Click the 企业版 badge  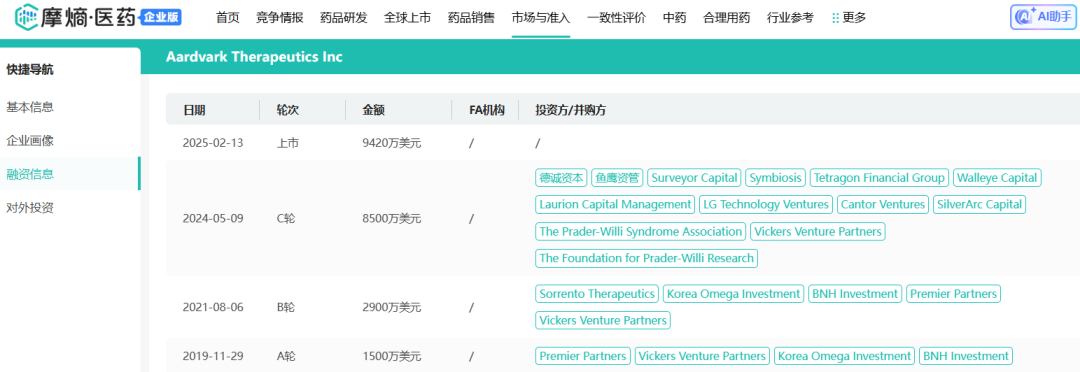click(x=161, y=17)
